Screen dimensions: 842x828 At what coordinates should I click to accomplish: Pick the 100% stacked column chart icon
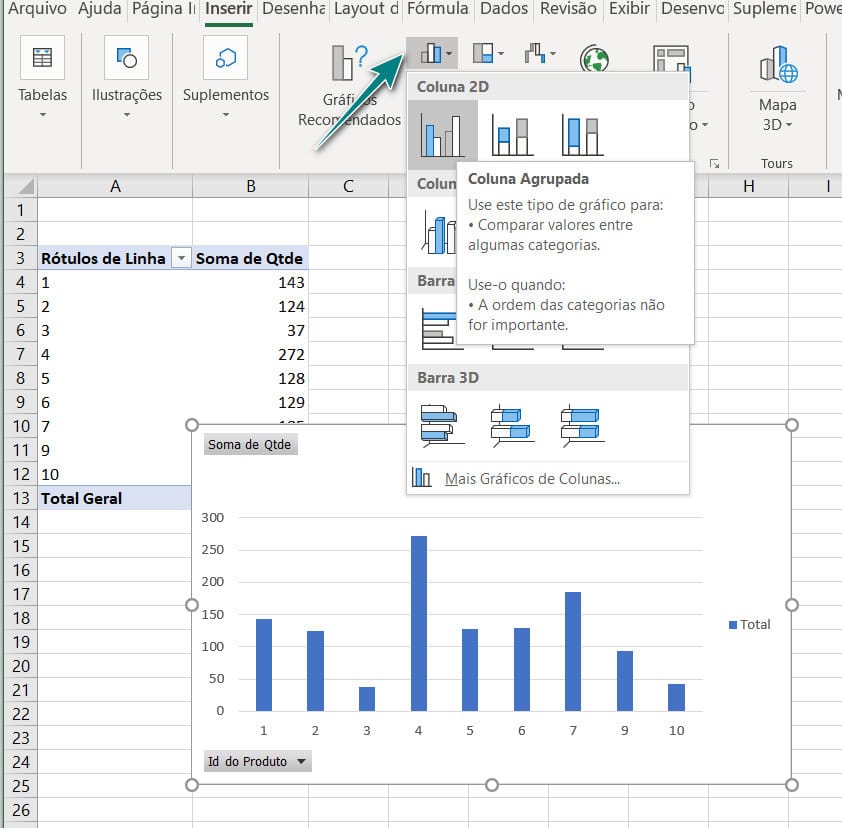(x=582, y=135)
